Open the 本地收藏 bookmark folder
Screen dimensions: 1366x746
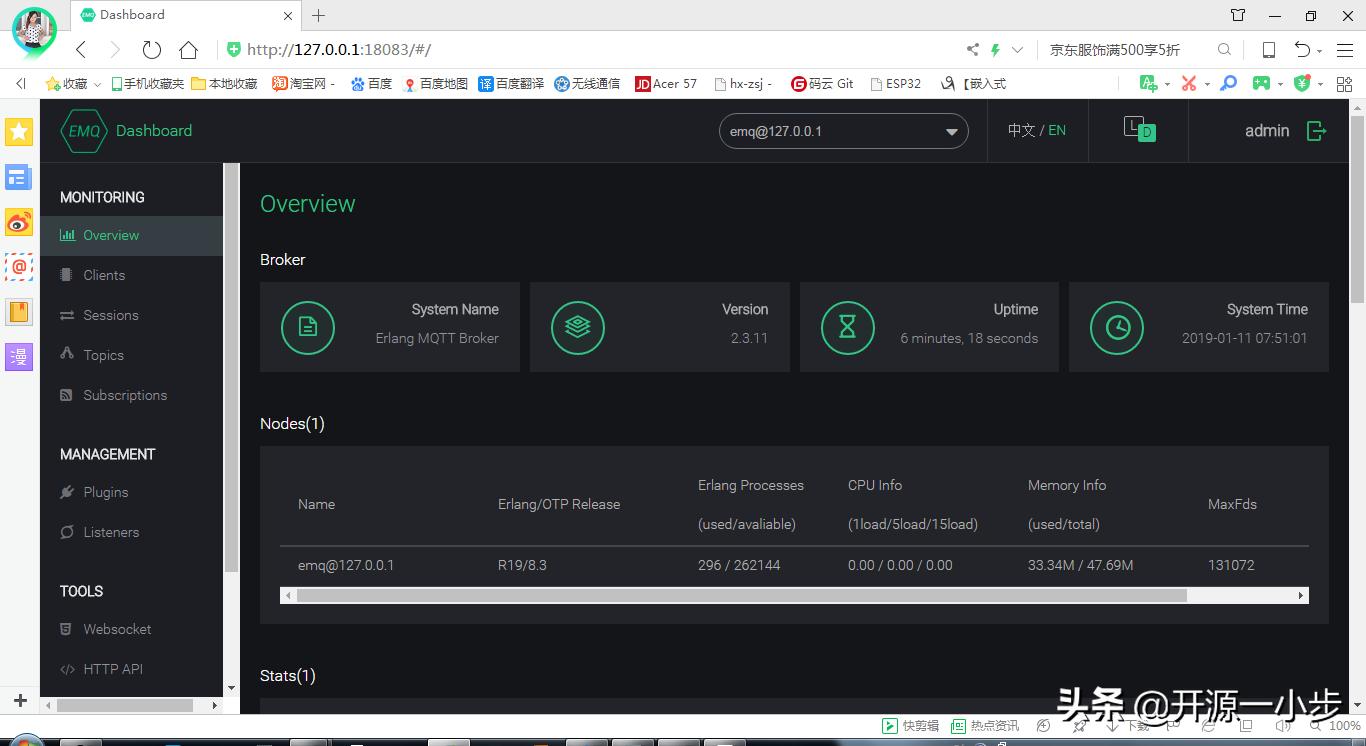tap(224, 84)
